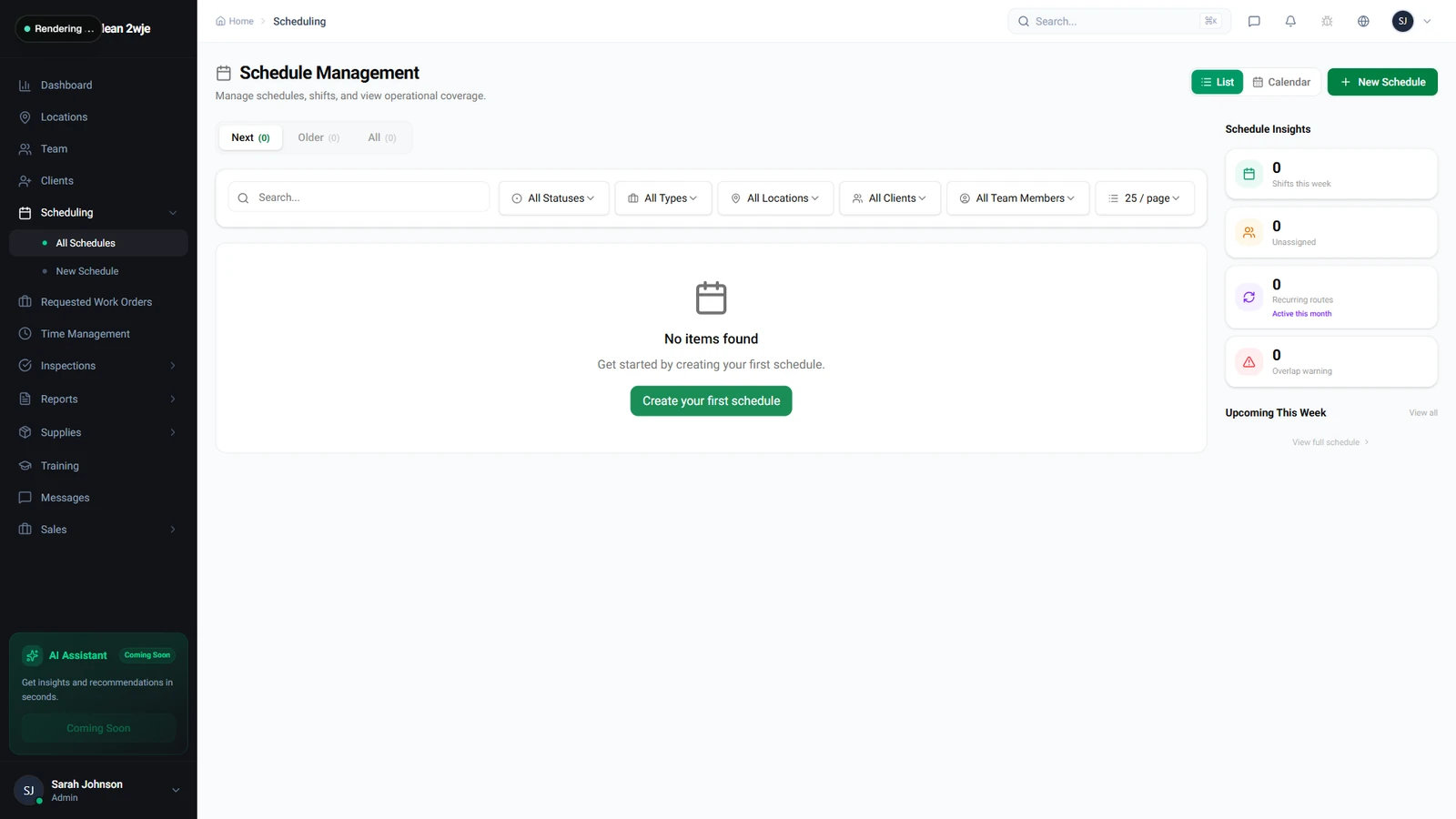Open the notifications bell icon
This screenshot has width=1456, height=819.
click(1290, 21)
